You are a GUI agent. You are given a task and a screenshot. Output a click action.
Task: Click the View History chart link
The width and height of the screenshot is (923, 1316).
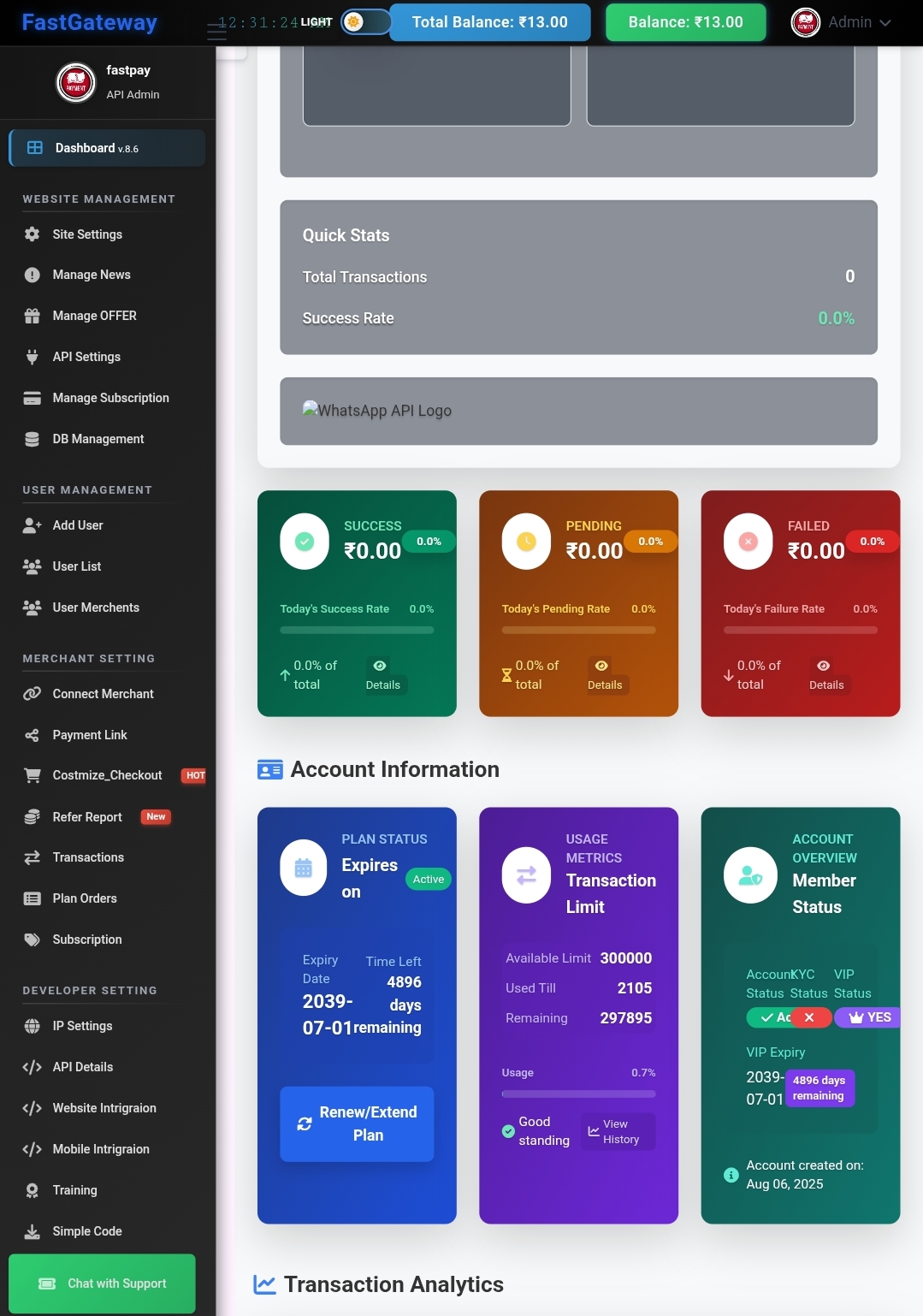(618, 1131)
